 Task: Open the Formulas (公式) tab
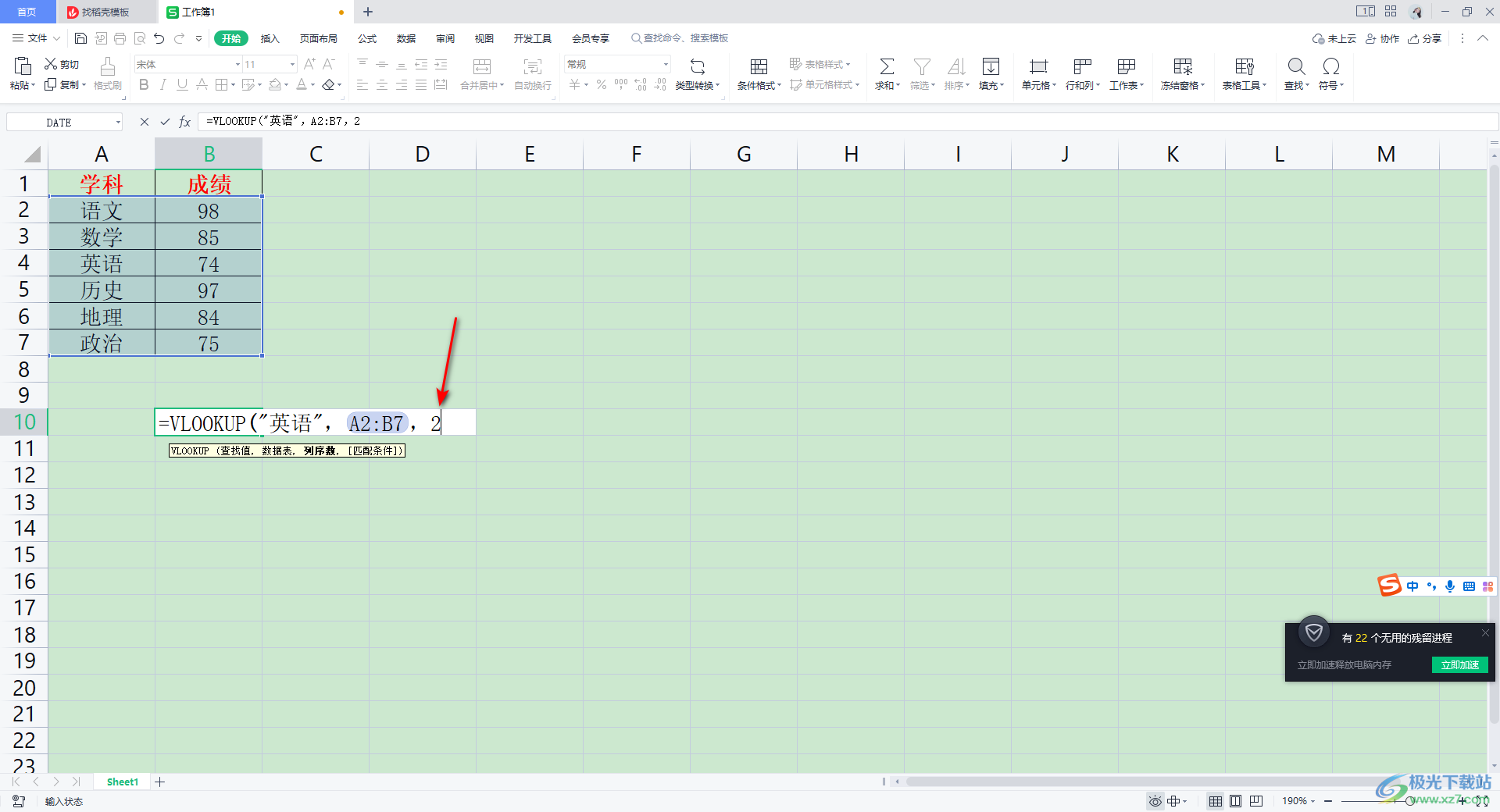coord(367,38)
